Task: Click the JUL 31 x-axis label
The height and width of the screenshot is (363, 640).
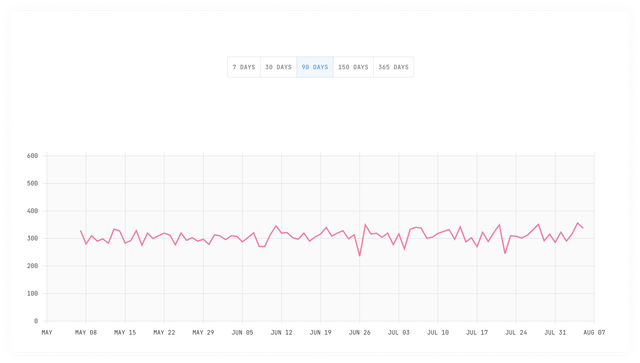Action: click(555, 332)
